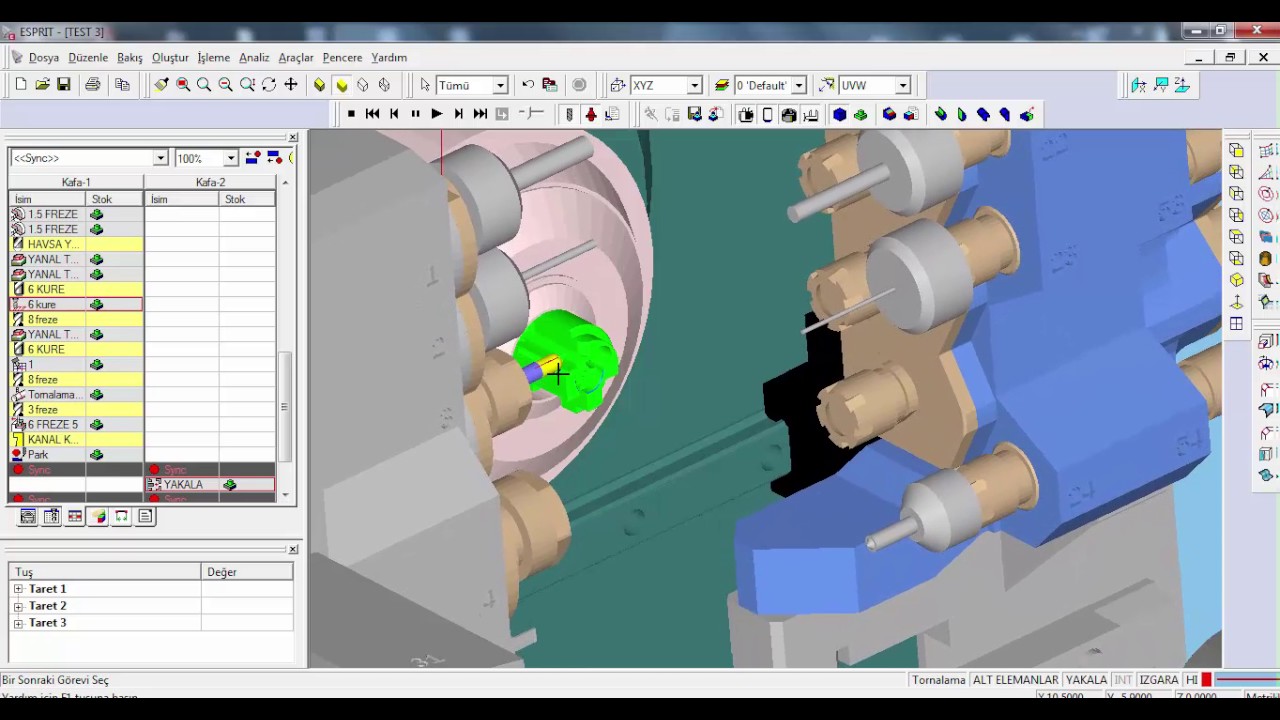Open the Analiz menu
1280x720 pixels.
point(254,58)
